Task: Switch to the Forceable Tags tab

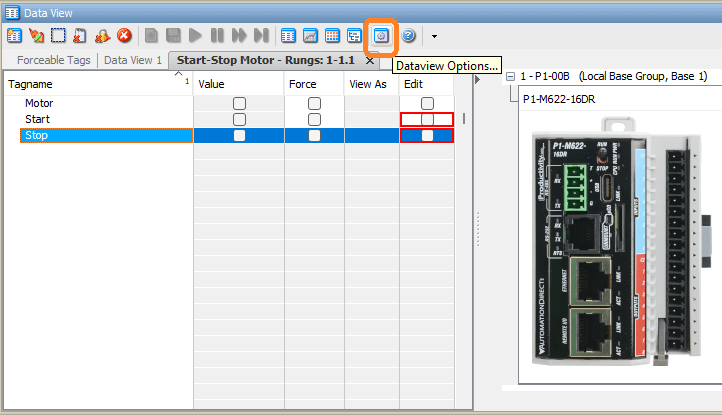Action: tap(53, 60)
